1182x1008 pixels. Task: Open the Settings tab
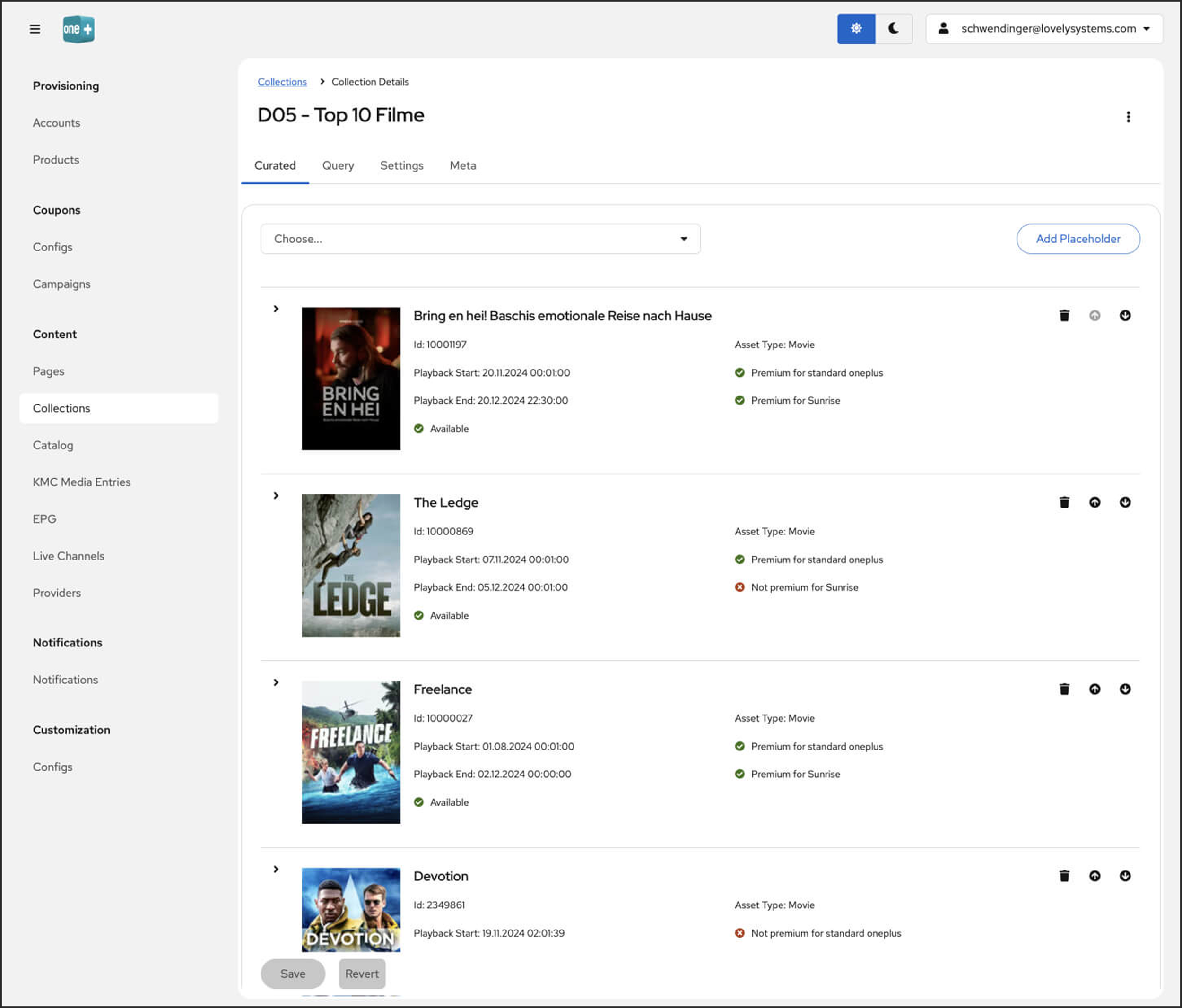pyautogui.click(x=401, y=165)
